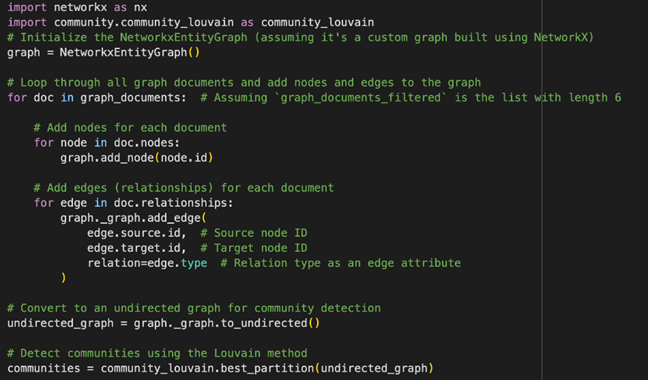Click the 'undirected_graph' variable assignment
Viewport: 648px width, 380px height.
pyautogui.click(x=60, y=323)
